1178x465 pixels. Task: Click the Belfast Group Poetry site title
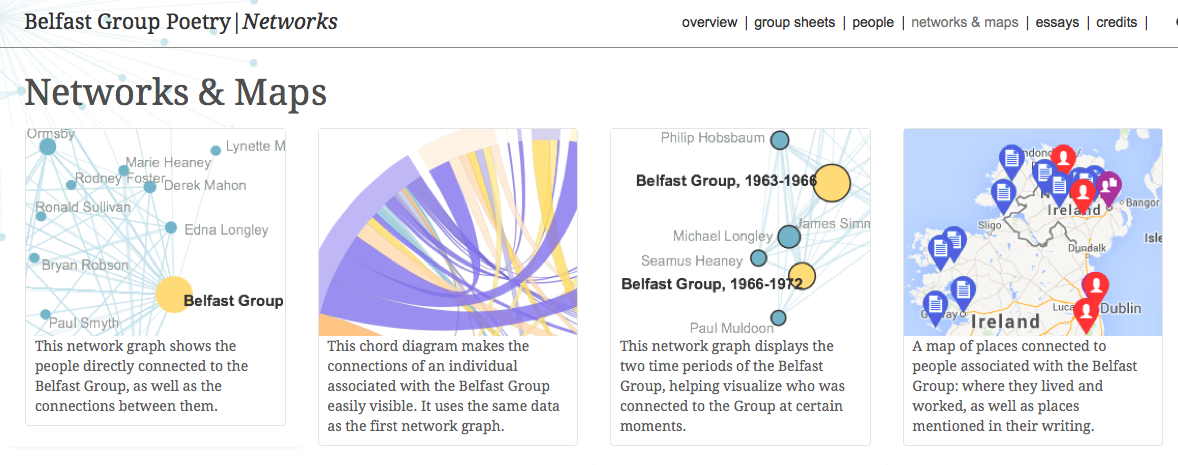[127, 21]
